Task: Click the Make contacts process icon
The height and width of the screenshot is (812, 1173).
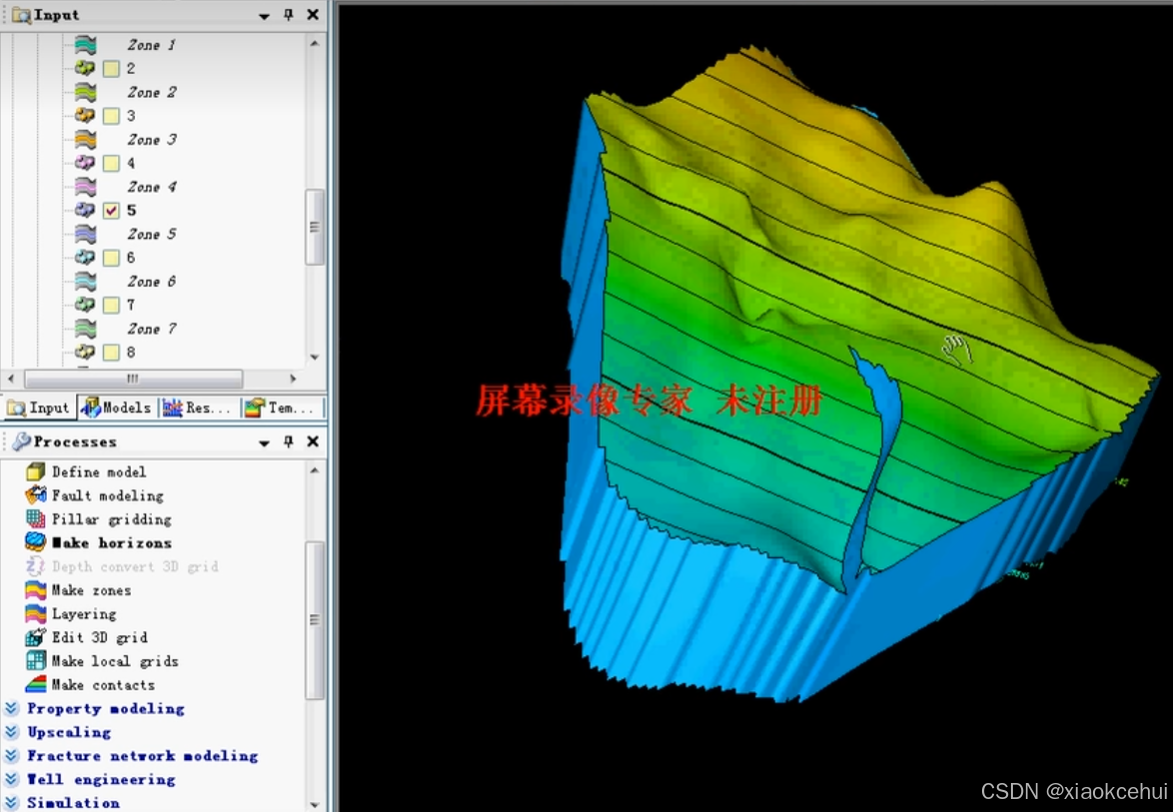Action: pyautogui.click(x=35, y=684)
